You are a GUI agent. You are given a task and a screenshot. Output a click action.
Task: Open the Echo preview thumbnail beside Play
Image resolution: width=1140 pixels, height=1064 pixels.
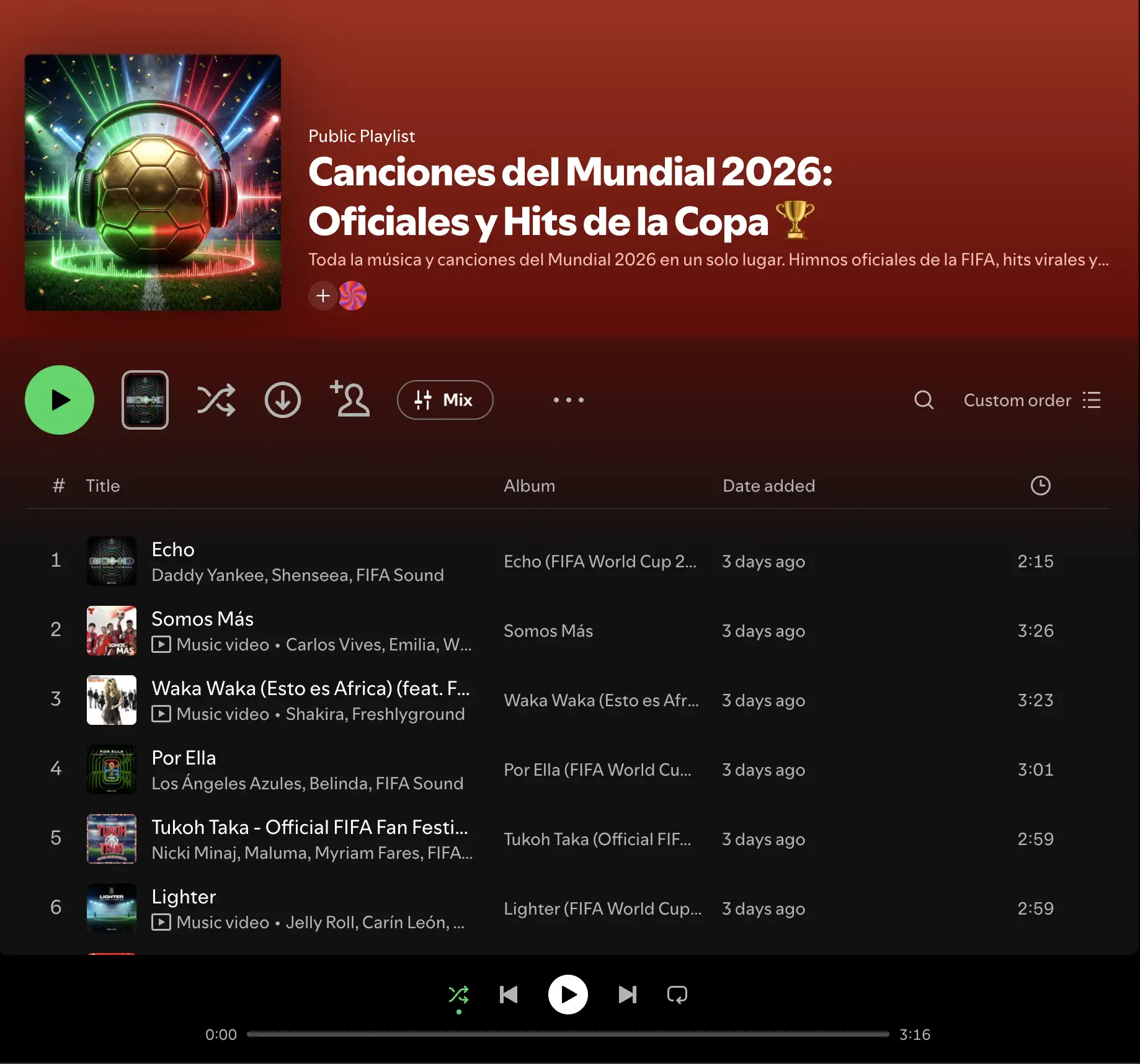(x=145, y=400)
